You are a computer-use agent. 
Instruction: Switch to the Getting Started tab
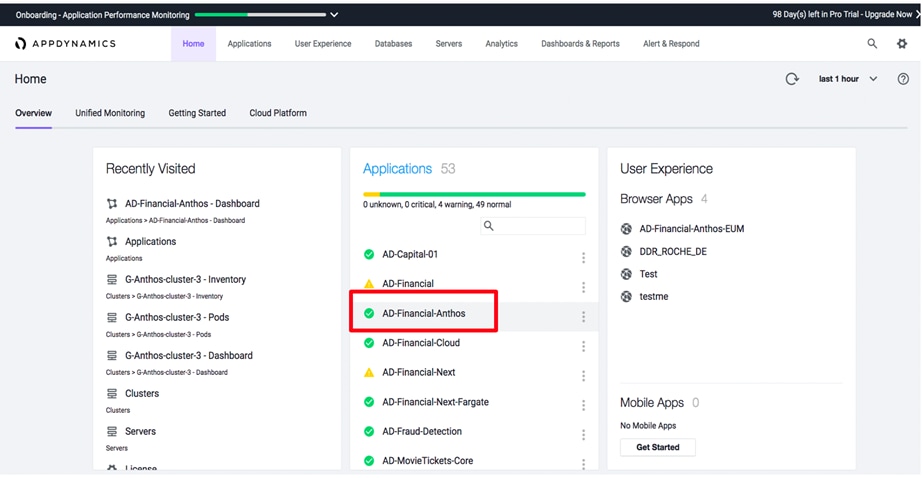[197, 113]
